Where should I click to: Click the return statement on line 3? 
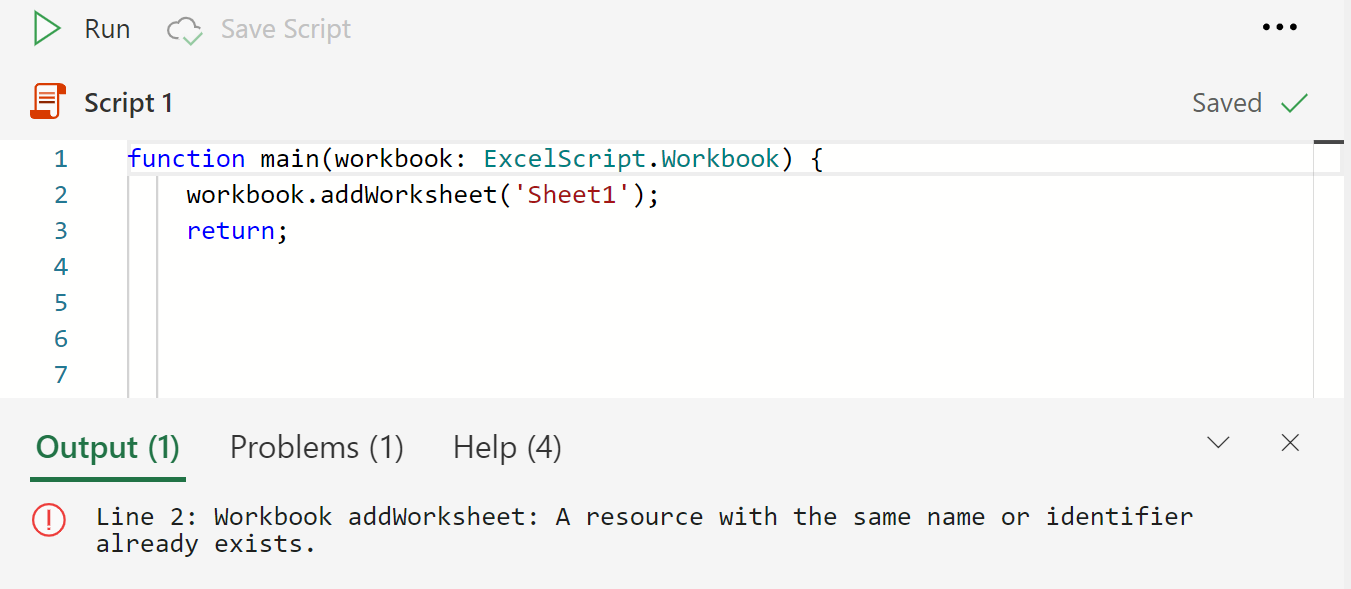[230, 230]
